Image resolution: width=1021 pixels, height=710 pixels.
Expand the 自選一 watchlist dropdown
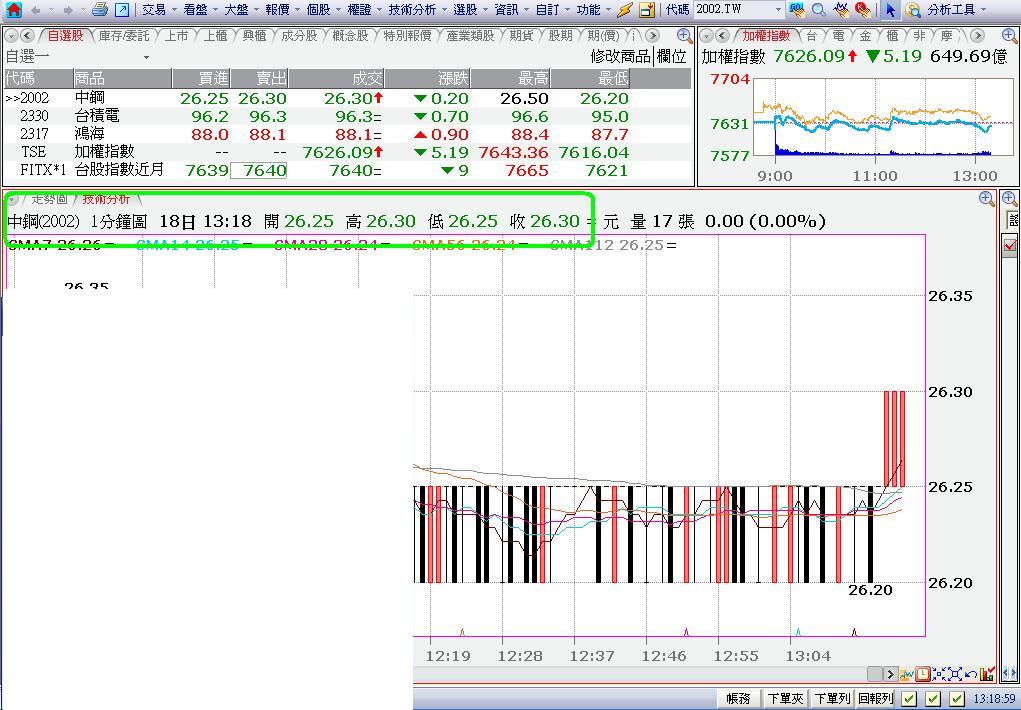tap(146, 57)
